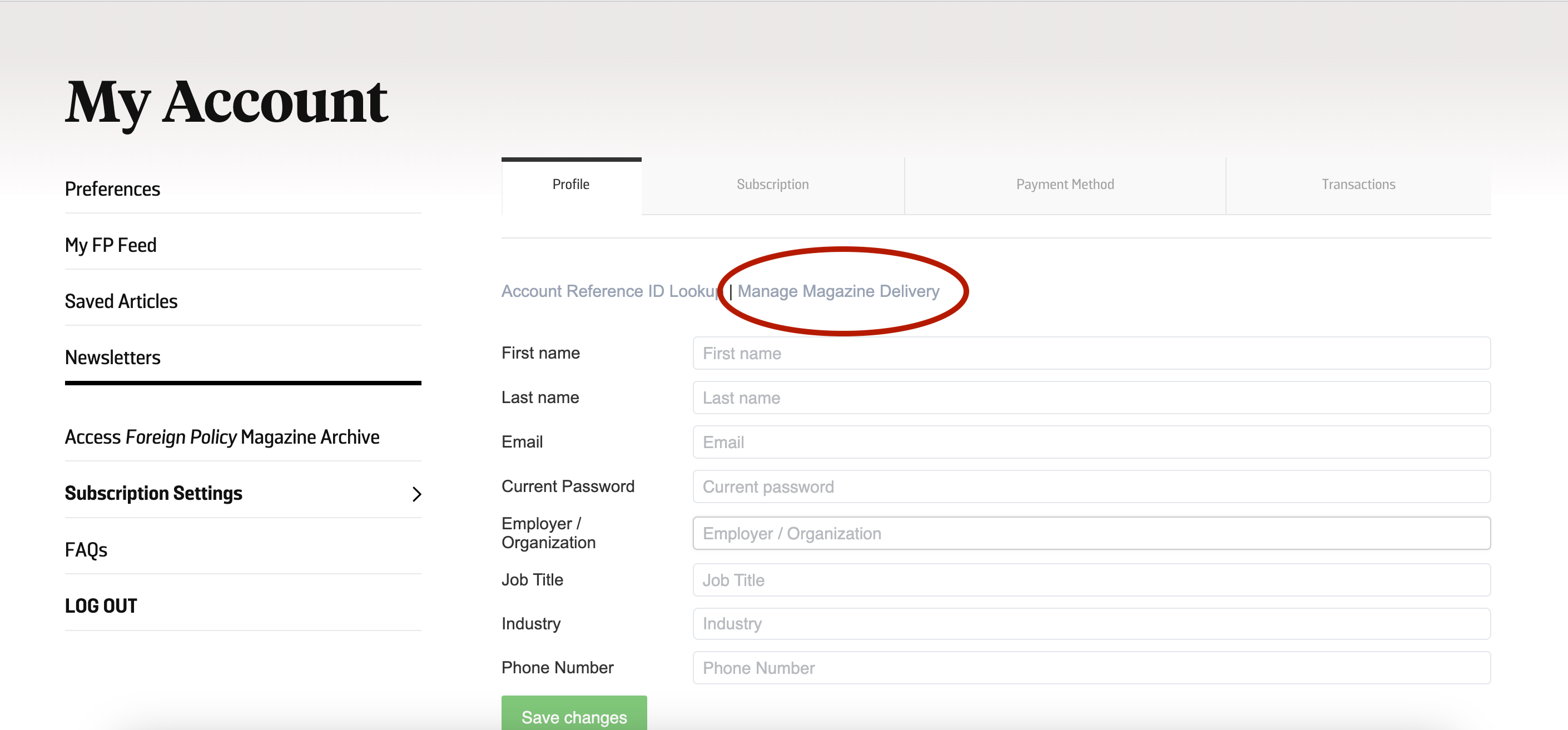View the Transactions tab
The height and width of the screenshot is (730, 1568).
pos(1357,184)
